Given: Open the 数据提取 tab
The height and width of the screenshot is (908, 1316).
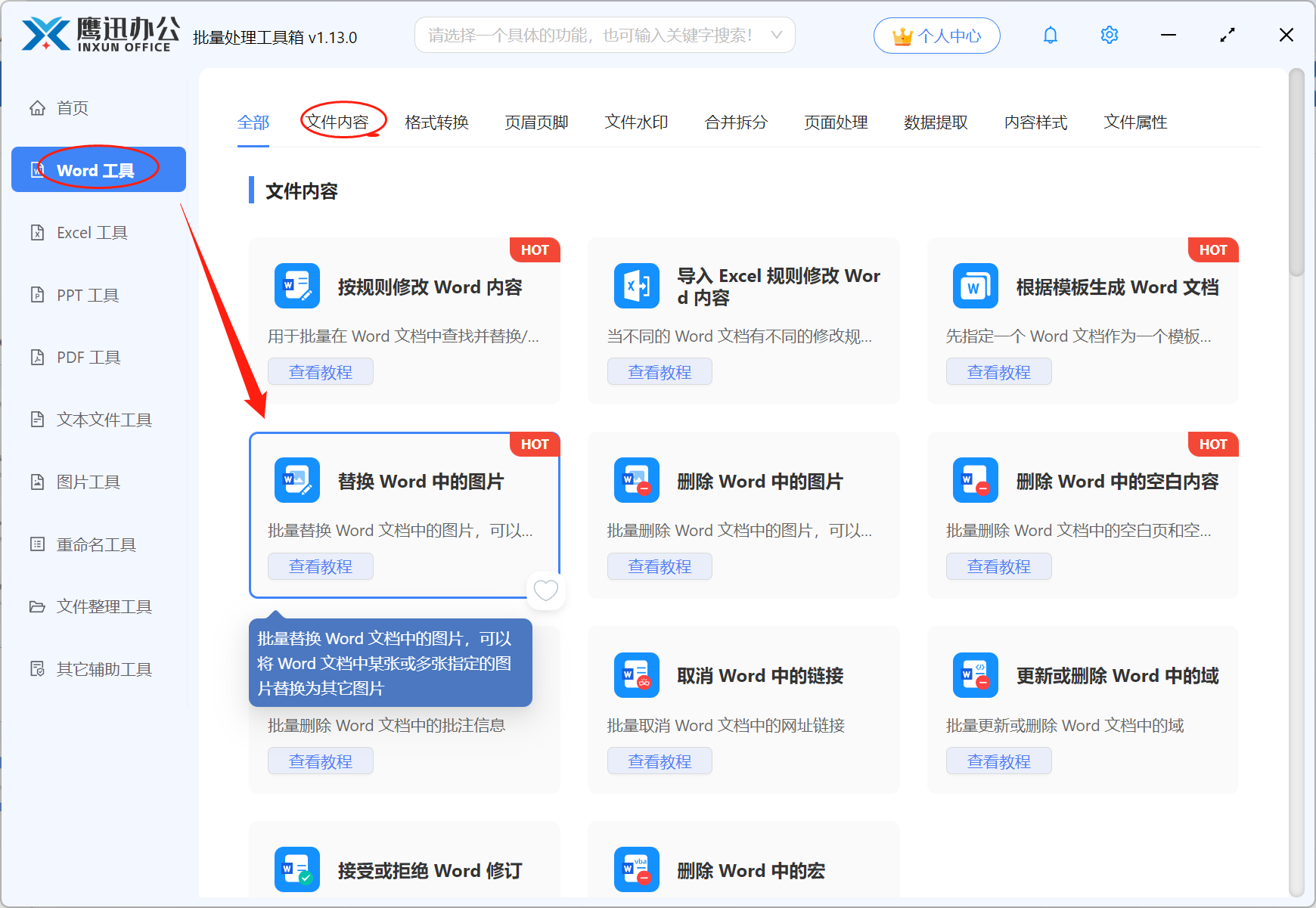Looking at the screenshot, I should 936,122.
